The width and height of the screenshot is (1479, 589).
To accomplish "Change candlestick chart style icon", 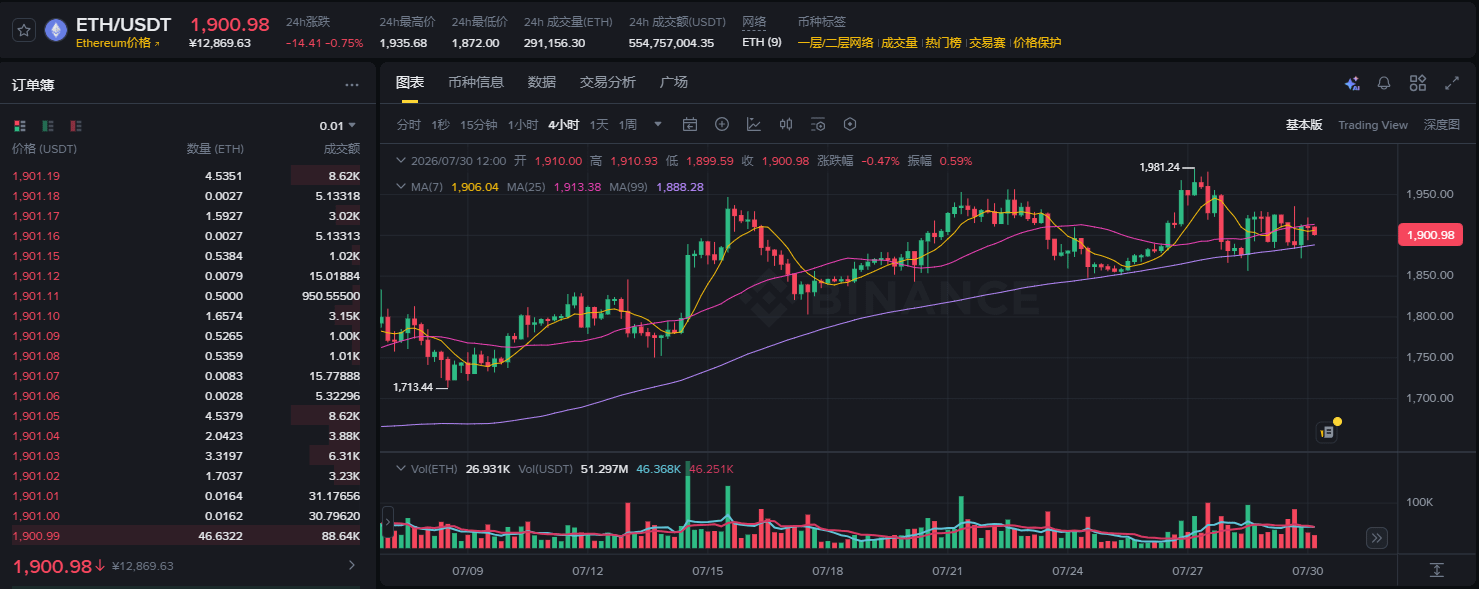I will [x=786, y=125].
